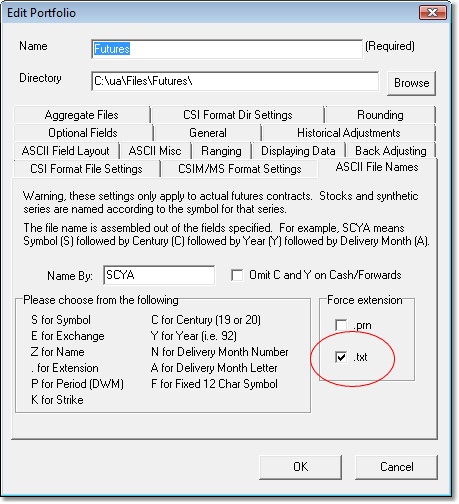
Task: Select the ASCII Misc tab
Action: point(155,151)
